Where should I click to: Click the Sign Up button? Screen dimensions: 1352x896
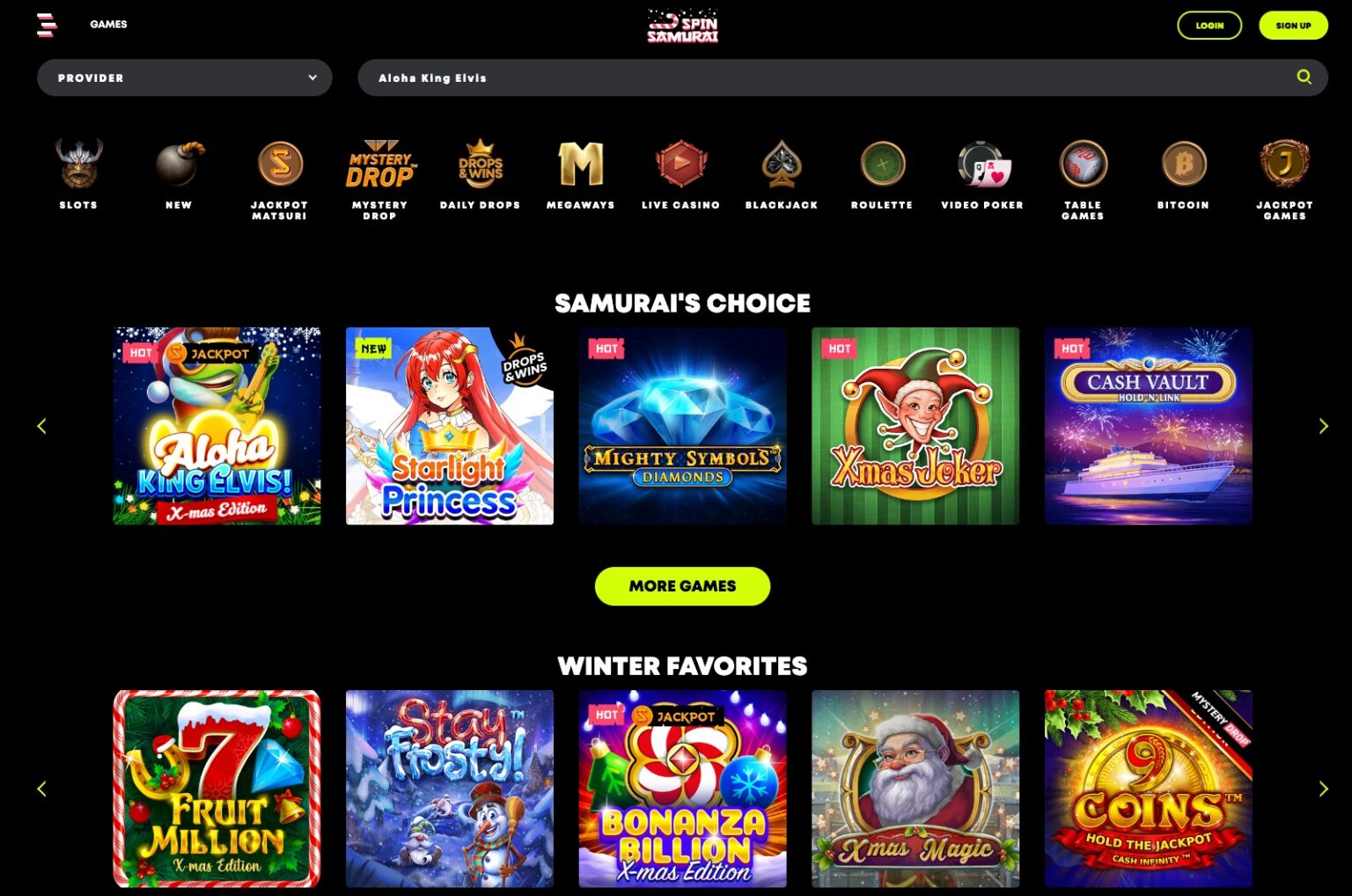[x=1293, y=26]
